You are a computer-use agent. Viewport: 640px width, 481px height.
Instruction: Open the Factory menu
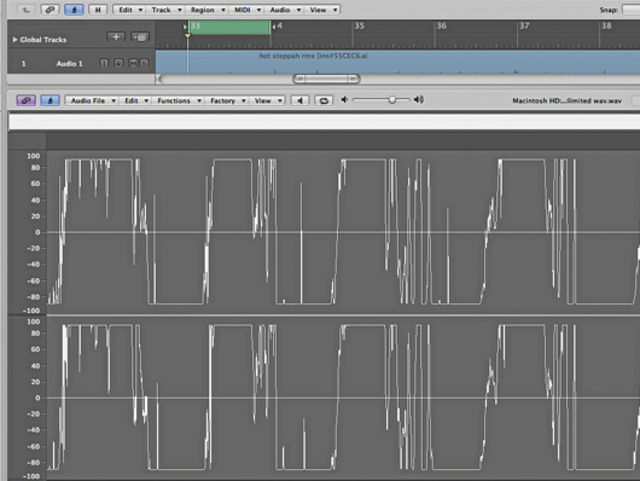227,100
